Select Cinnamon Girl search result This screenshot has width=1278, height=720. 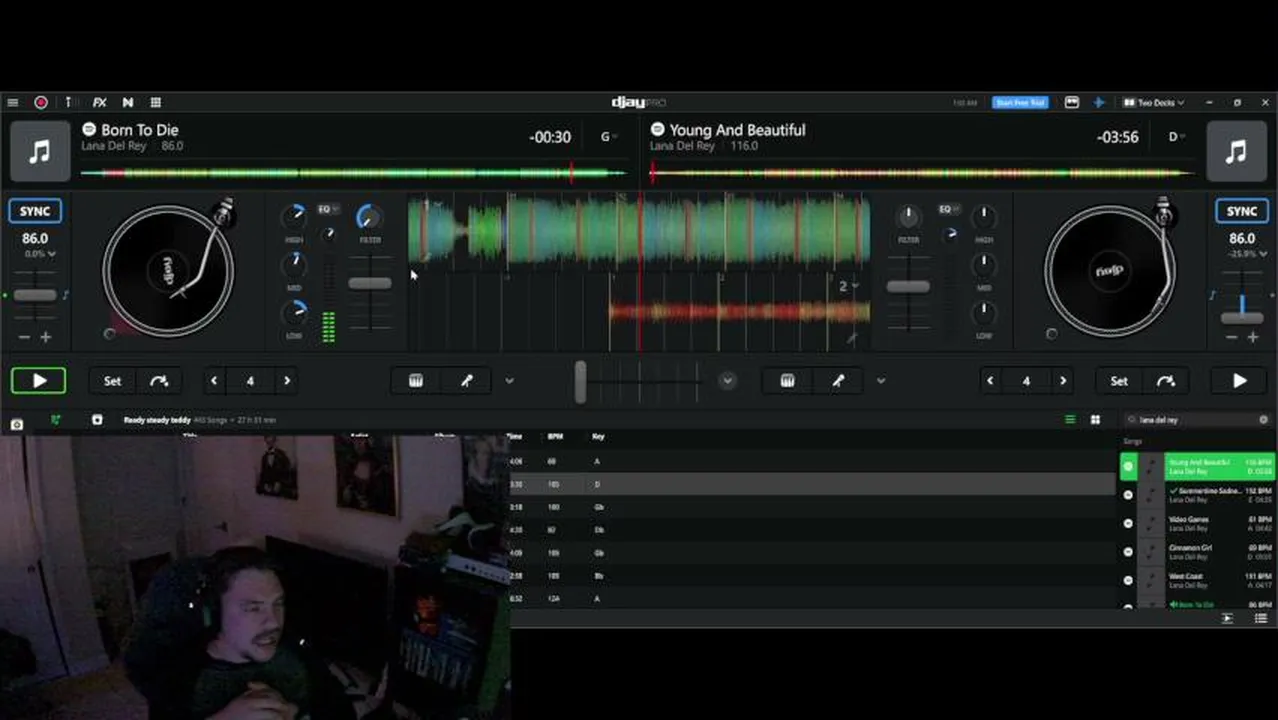(1198, 552)
